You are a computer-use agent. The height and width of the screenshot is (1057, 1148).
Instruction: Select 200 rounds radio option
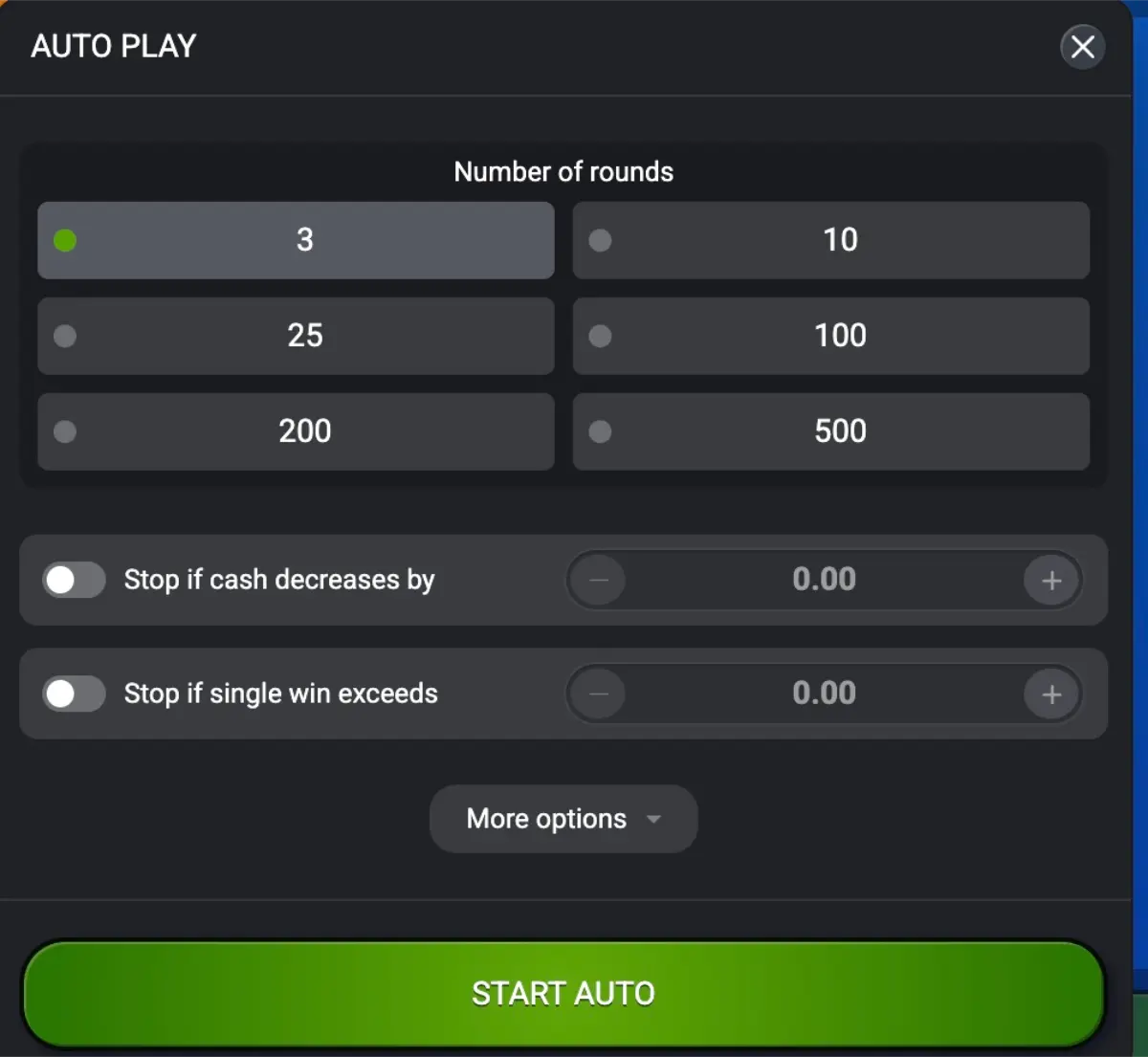pyautogui.click(x=296, y=431)
